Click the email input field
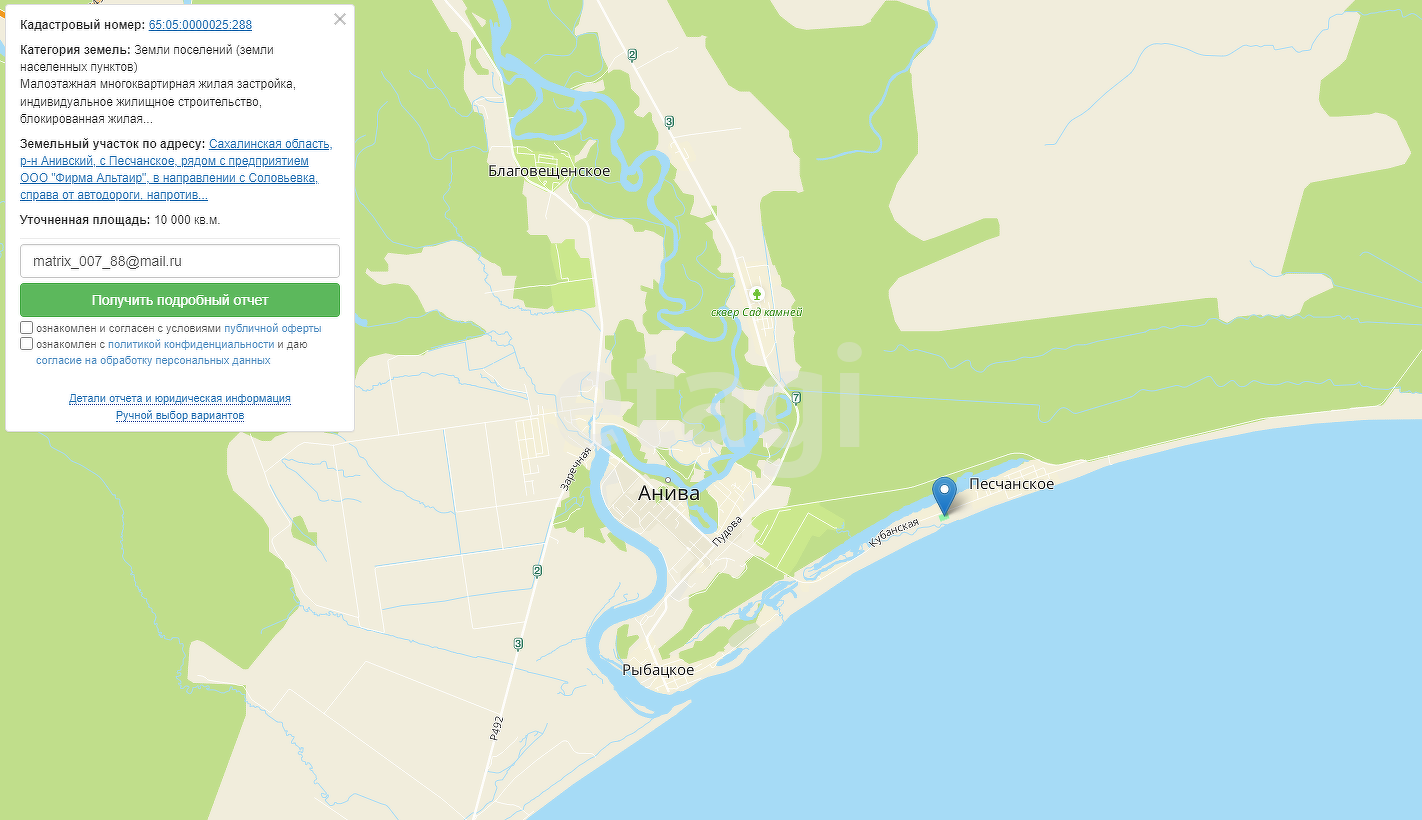The width and height of the screenshot is (1422, 820). [x=180, y=261]
